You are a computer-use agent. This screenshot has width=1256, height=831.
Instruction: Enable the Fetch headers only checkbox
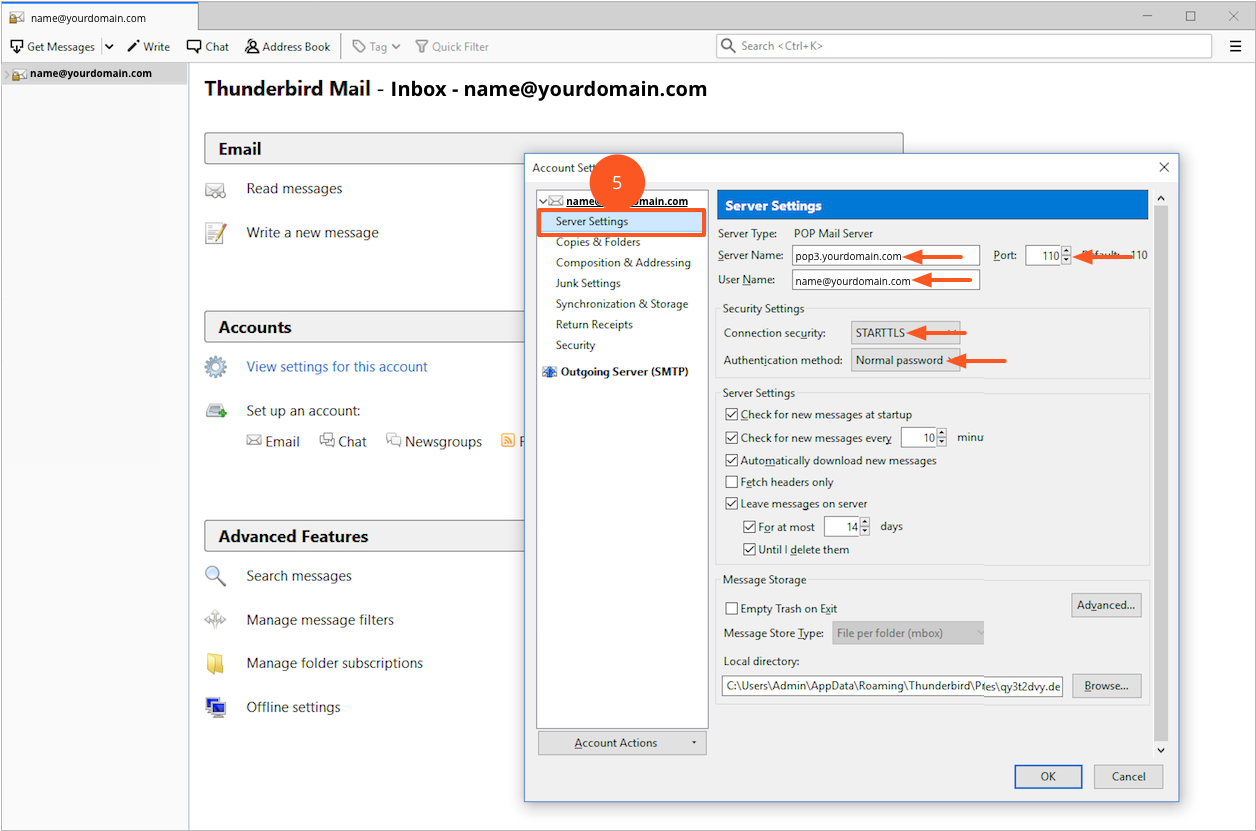731,482
